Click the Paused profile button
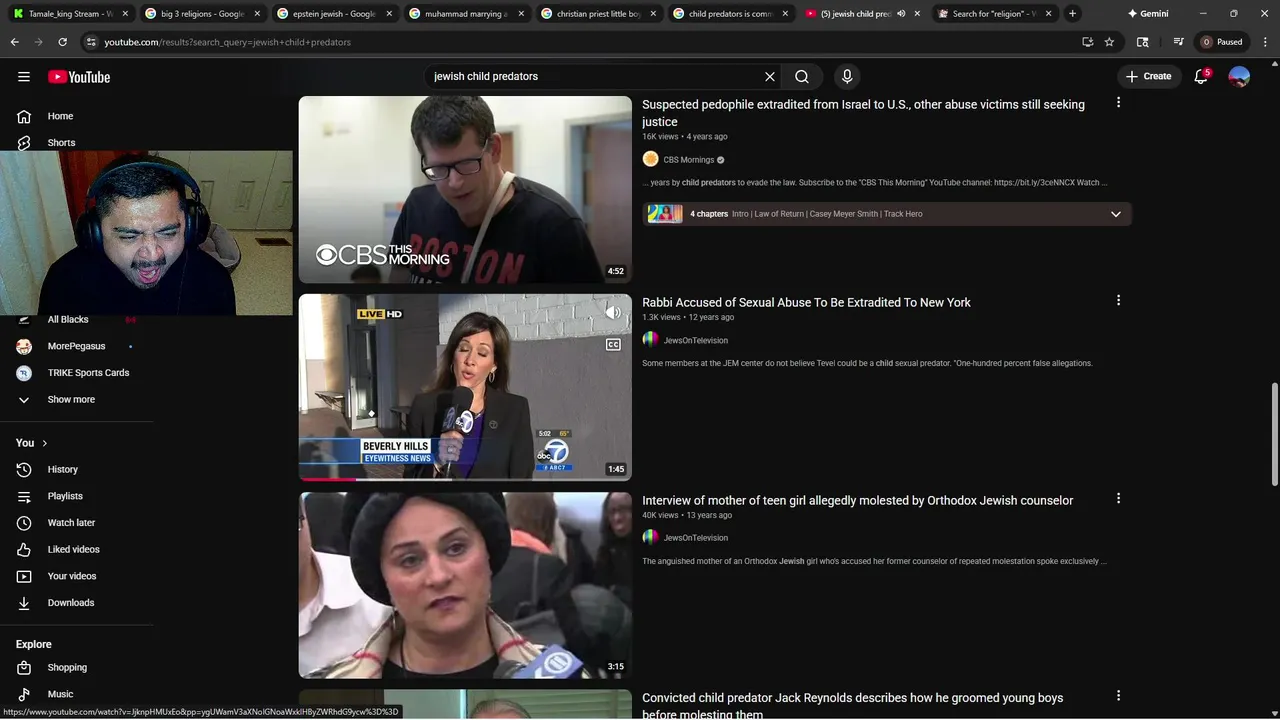Screen dimensions: 1280x720 click(1222, 42)
